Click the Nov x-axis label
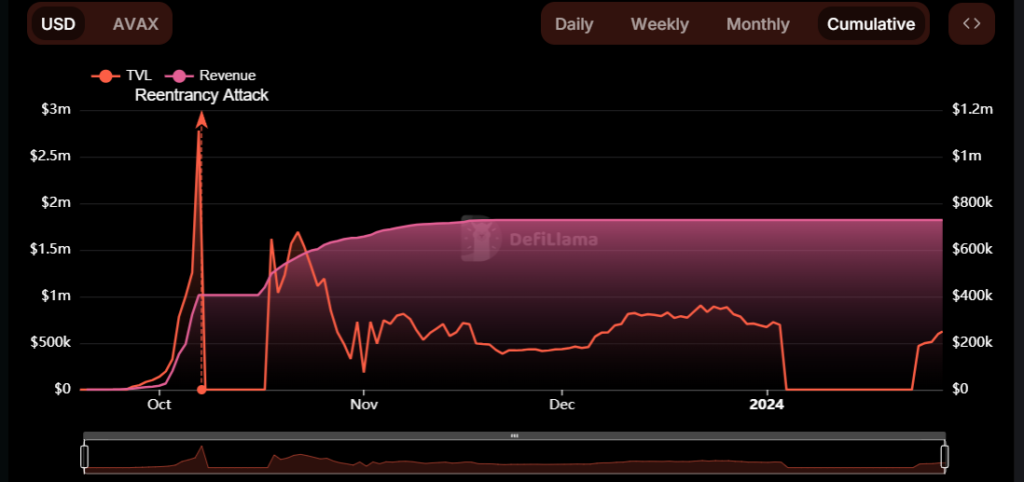Viewport: 1024px width, 482px height. click(364, 404)
